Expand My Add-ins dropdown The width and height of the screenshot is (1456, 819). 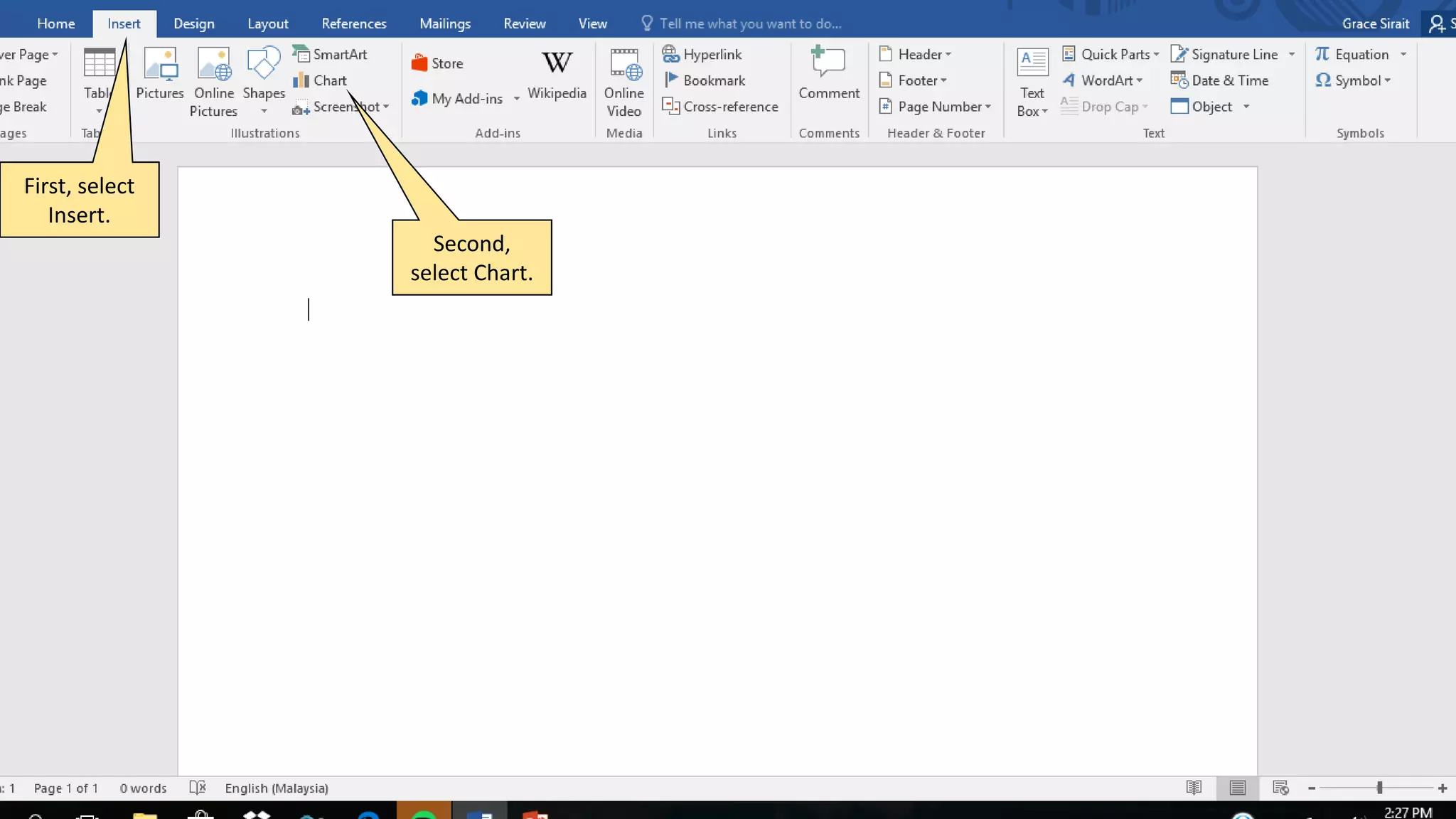[x=516, y=98]
